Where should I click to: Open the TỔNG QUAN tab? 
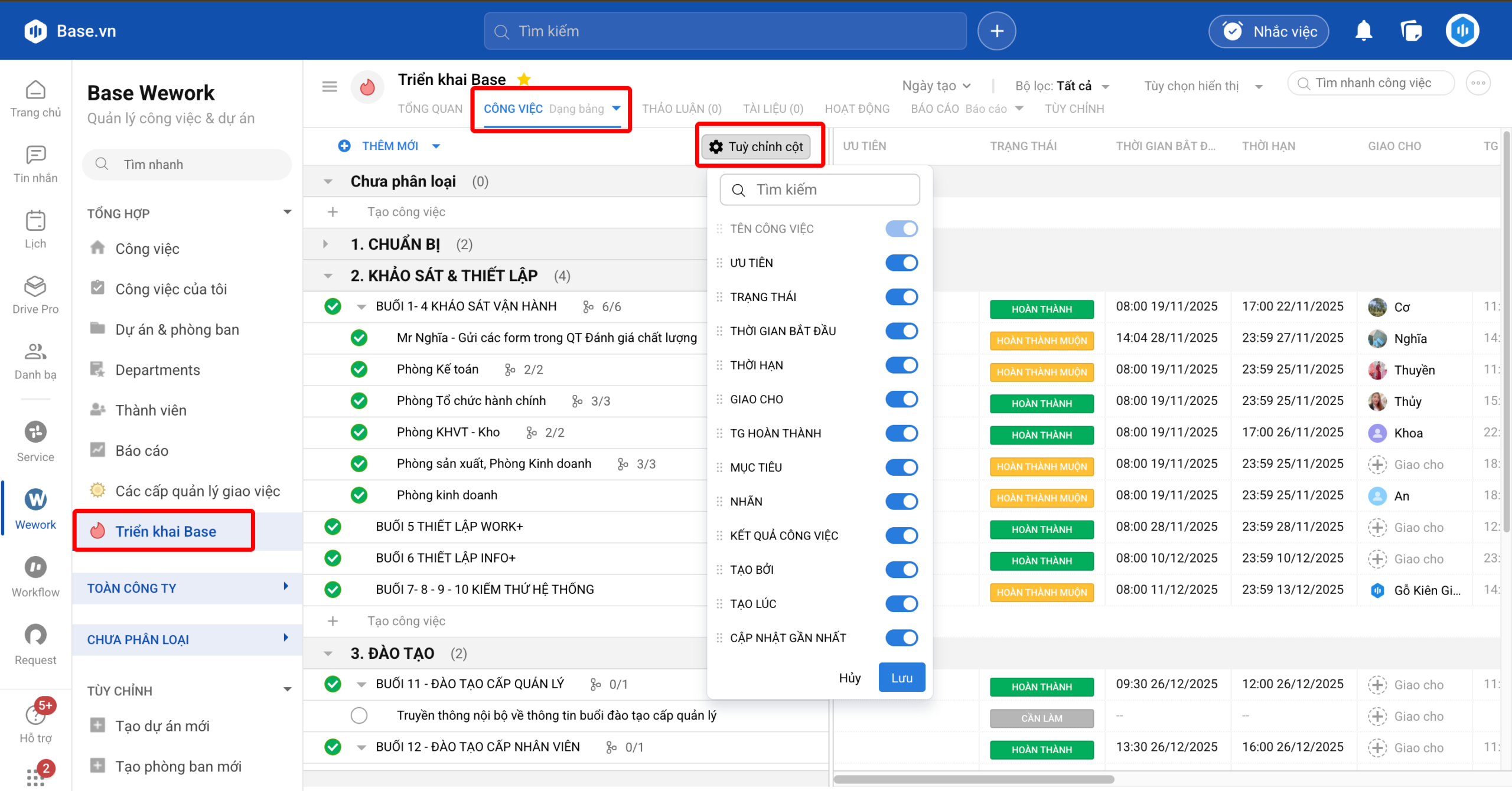coord(430,109)
